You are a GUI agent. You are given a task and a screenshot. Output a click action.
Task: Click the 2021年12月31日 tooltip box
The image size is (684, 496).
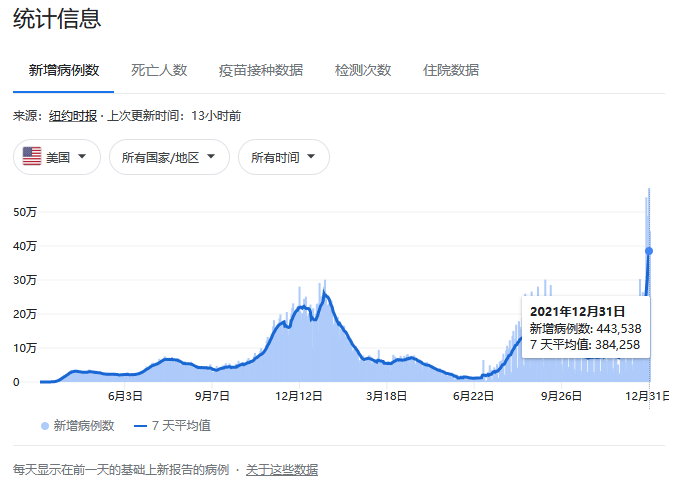585,327
